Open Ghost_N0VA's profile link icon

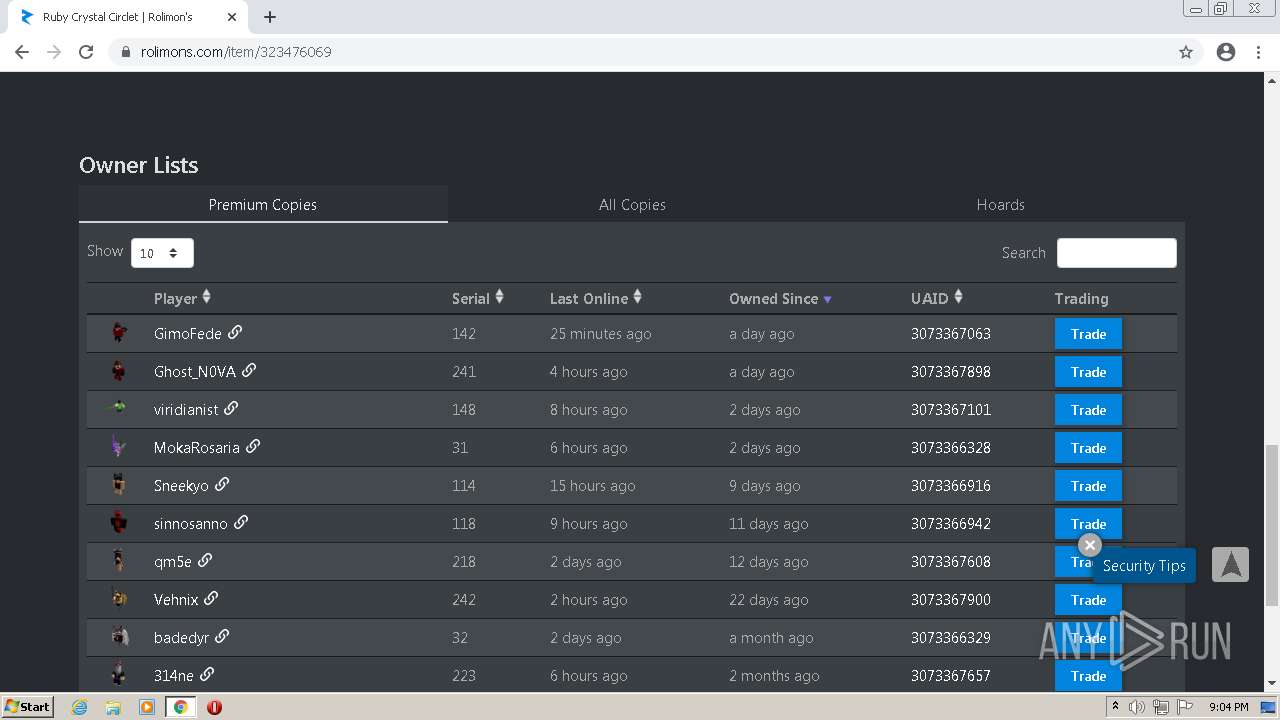[249, 370]
